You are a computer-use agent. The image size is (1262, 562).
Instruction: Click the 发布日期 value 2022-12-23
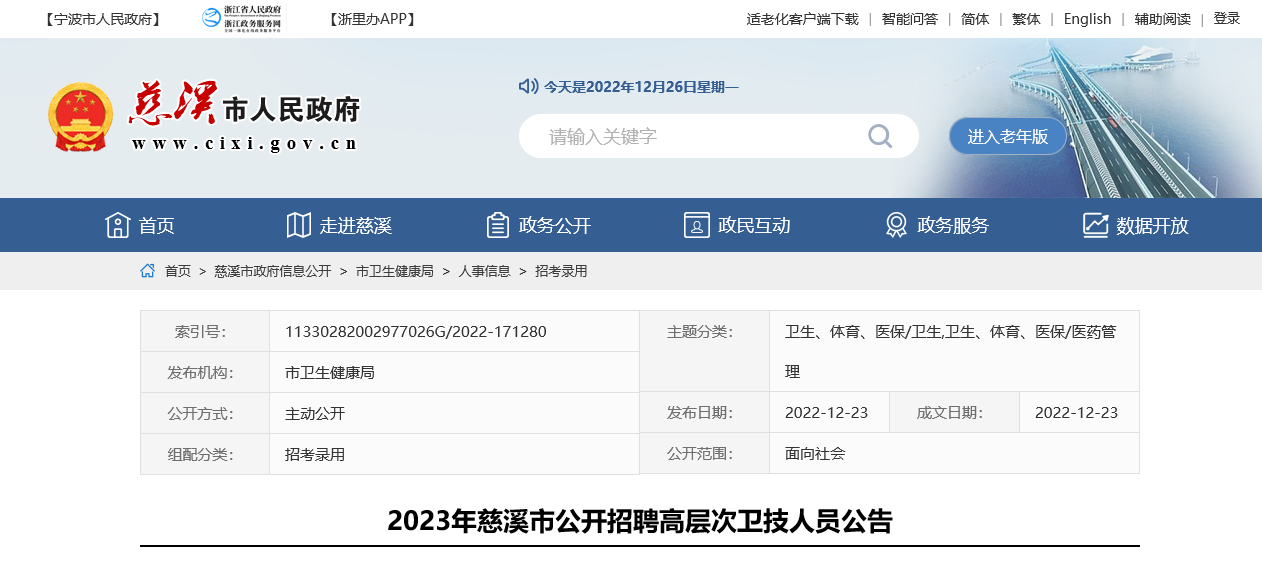[826, 412]
